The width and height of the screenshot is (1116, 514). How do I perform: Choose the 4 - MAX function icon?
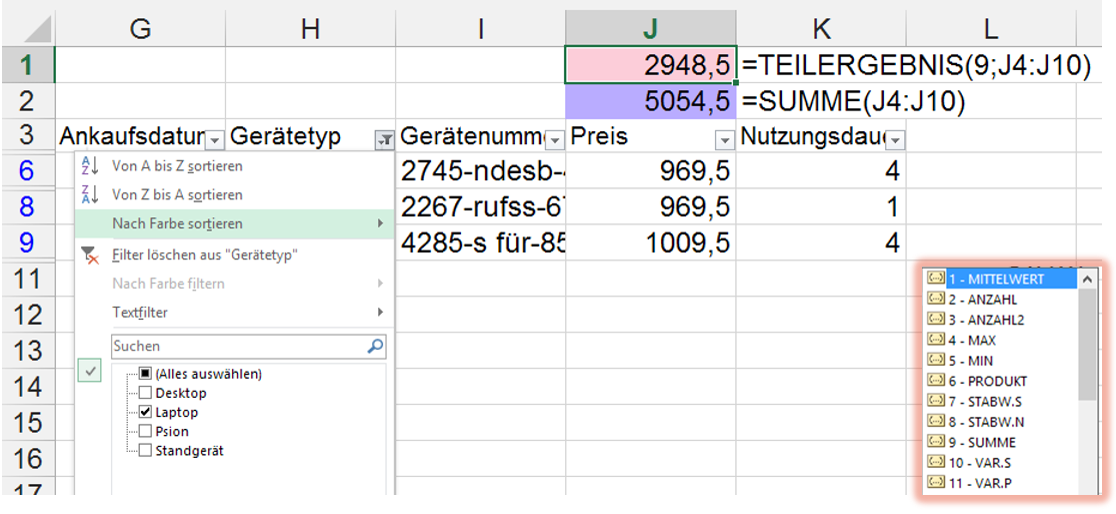[936, 340]
